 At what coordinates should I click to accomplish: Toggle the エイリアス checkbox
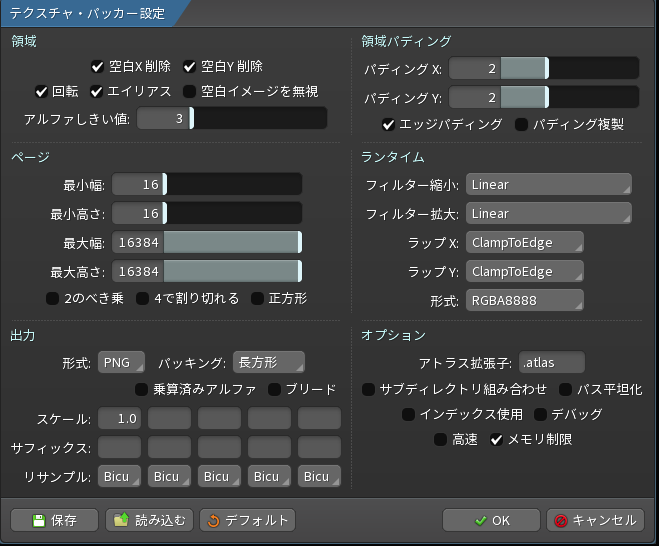[x=97, y=92]
